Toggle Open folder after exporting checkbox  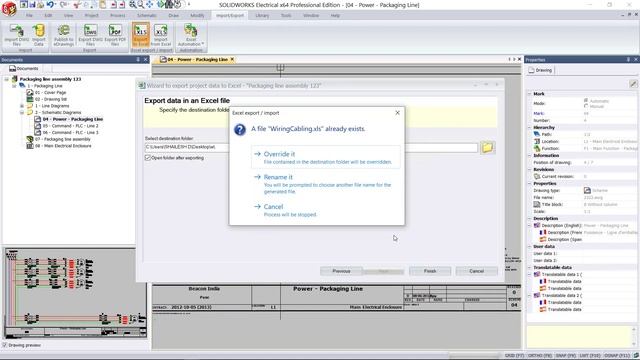148,158
